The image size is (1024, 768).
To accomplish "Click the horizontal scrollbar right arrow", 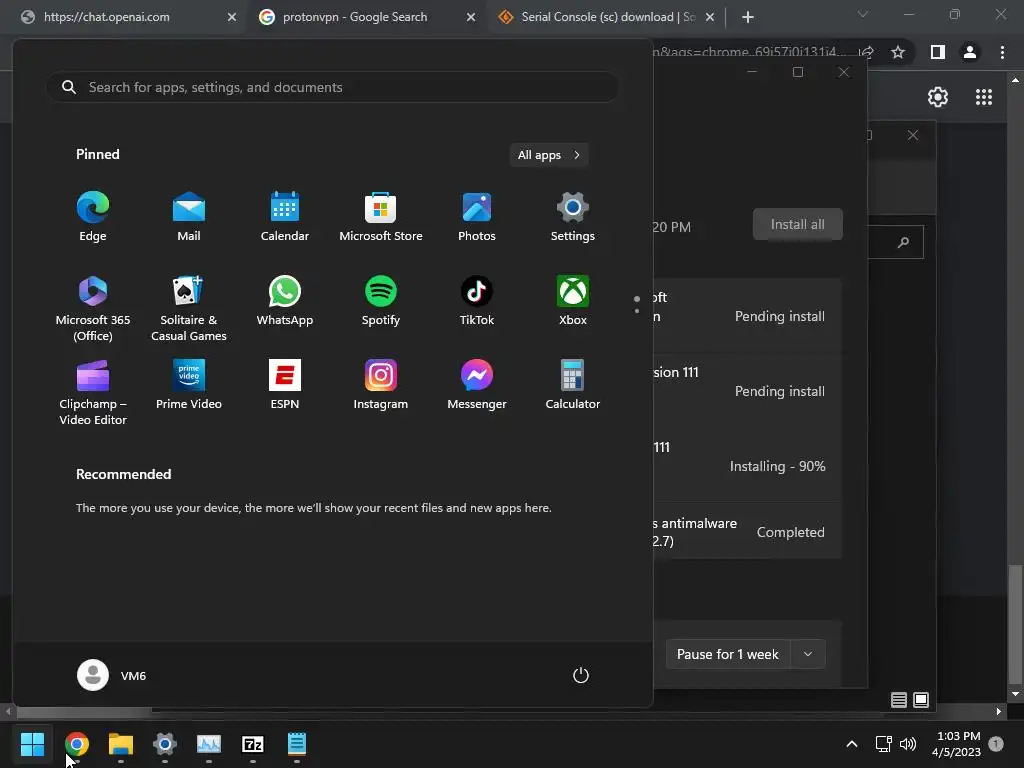I will (999, 711).
